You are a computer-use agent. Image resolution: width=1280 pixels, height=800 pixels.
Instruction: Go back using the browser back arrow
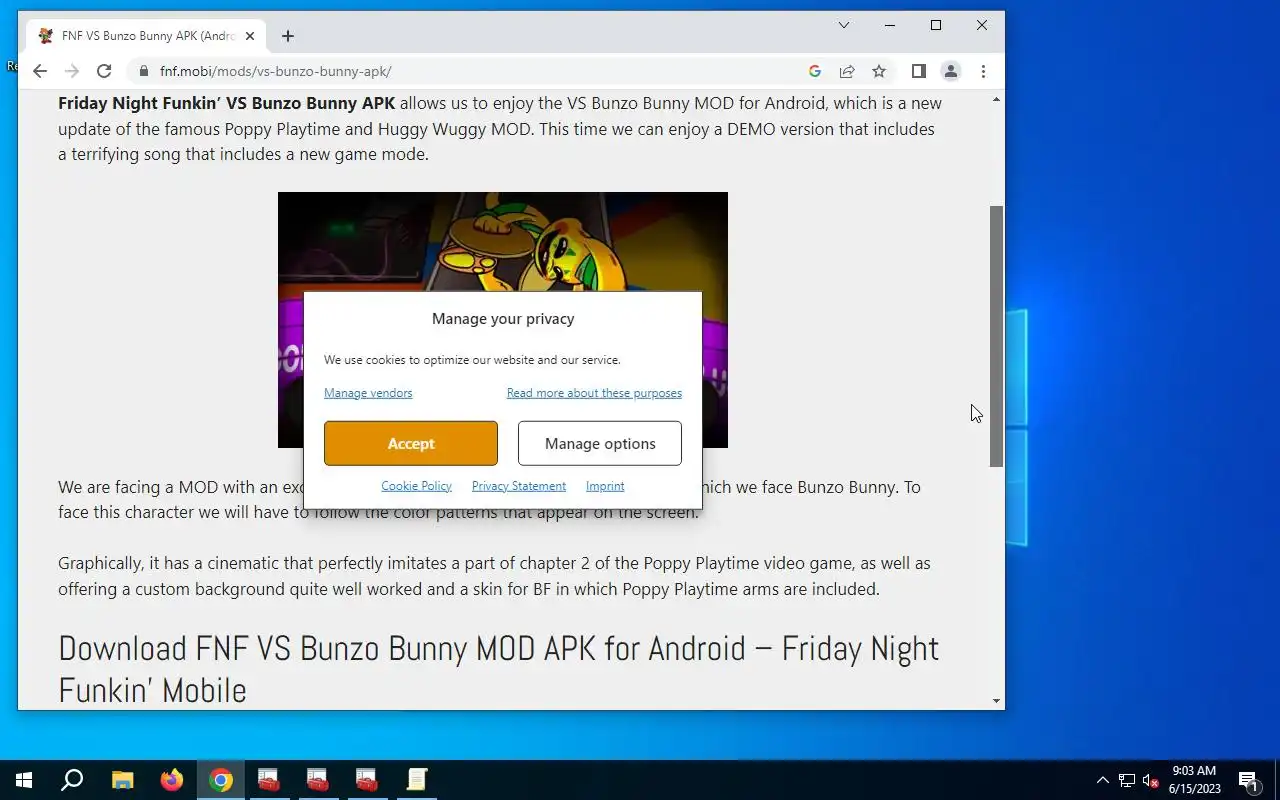[x=40, y=71]
